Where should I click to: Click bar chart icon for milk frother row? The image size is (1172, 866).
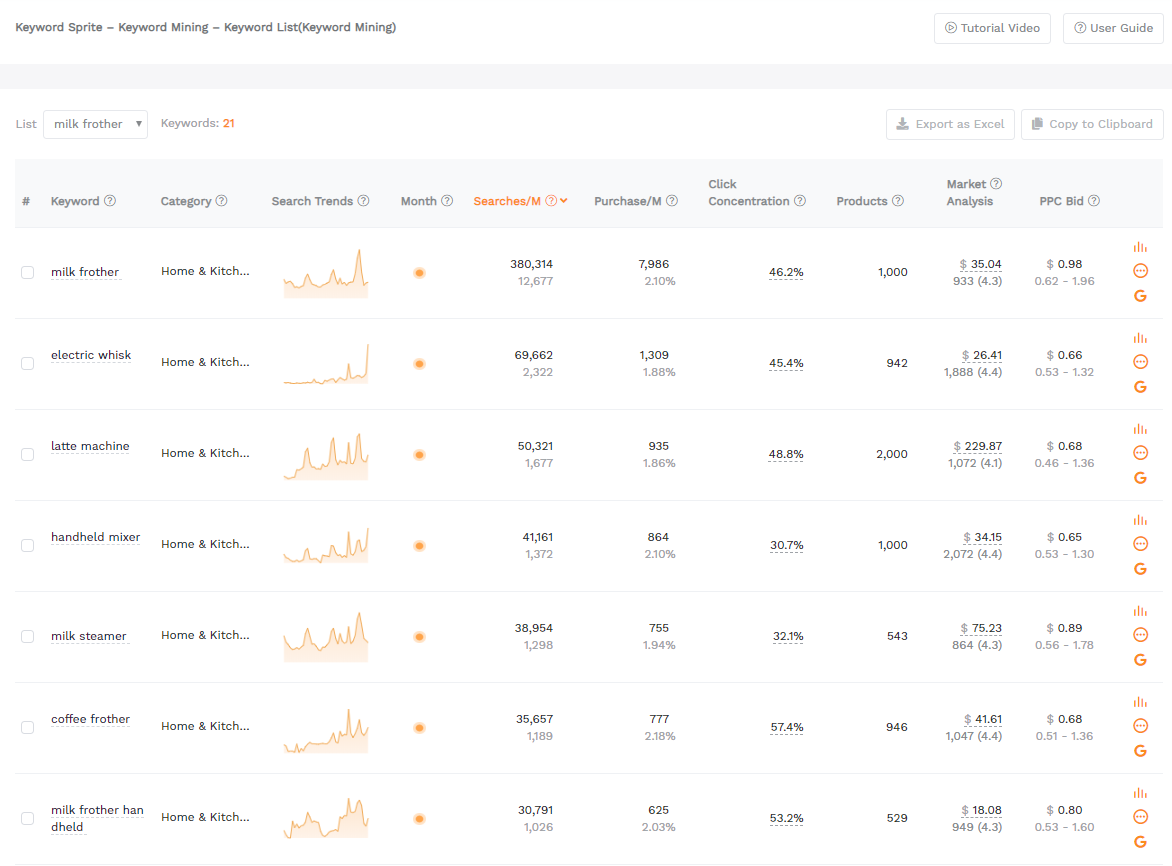(x=1140, y=247)
